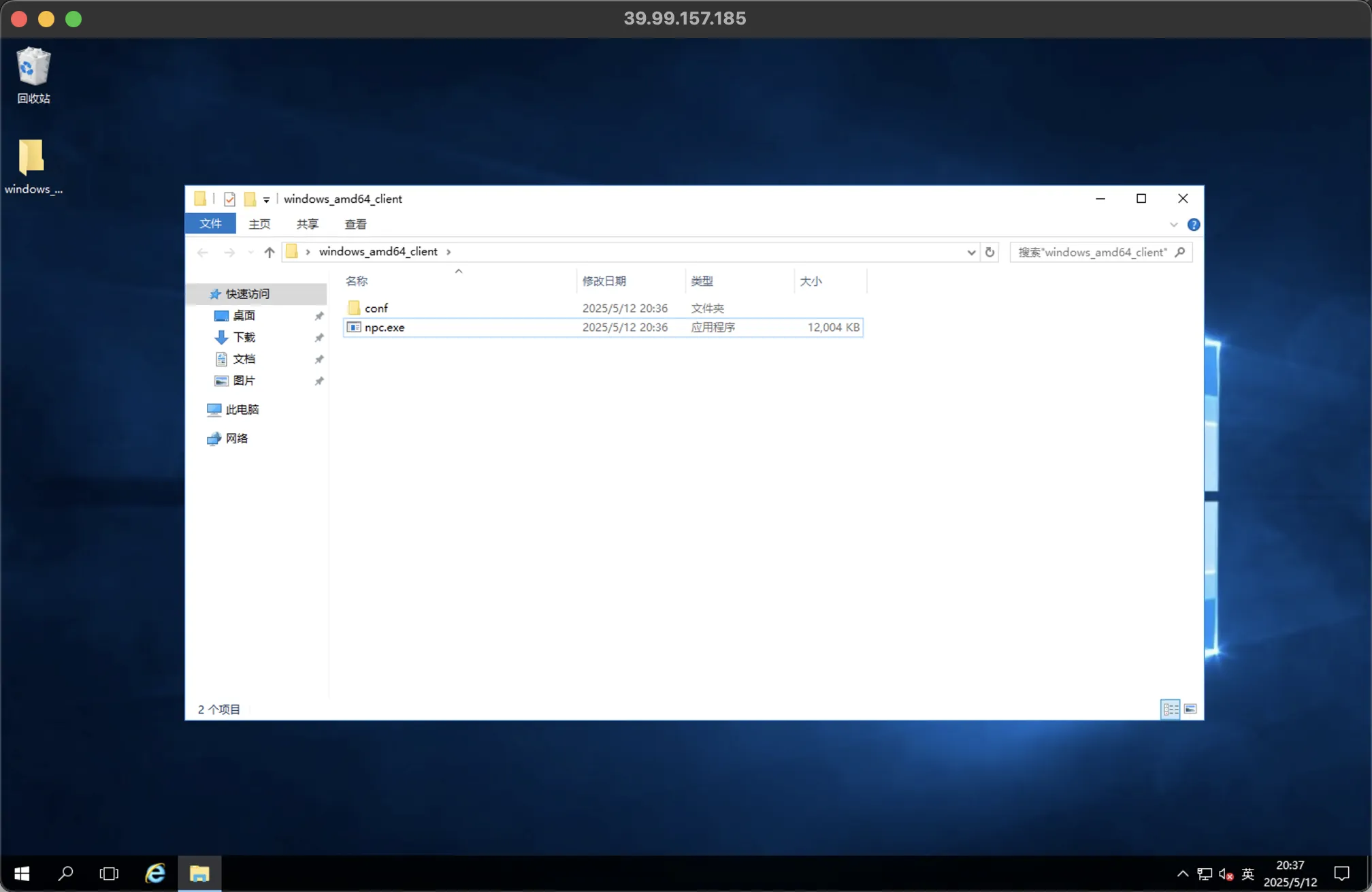Go up one folder level arrow
The image size is (1372, 892).
[269, 253]
